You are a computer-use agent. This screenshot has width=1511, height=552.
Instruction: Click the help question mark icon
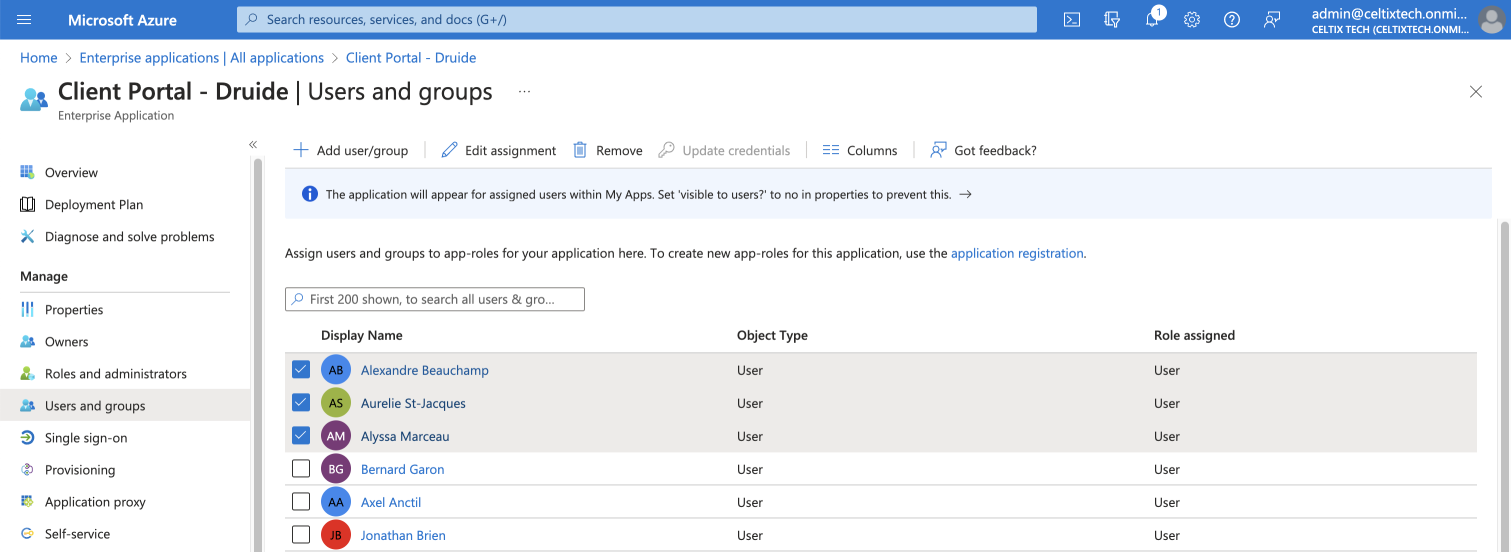(1232, 19)
